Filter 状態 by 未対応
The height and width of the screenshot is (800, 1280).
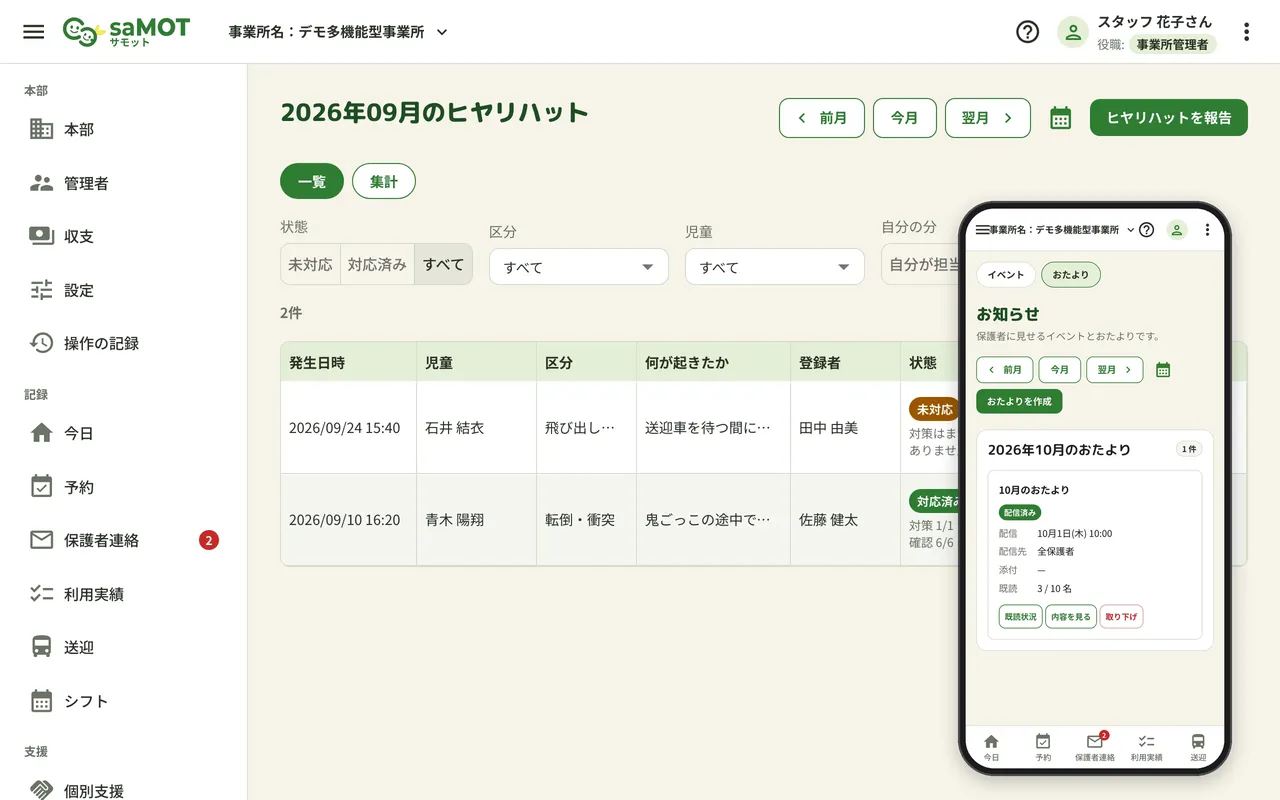coord(310,265)
